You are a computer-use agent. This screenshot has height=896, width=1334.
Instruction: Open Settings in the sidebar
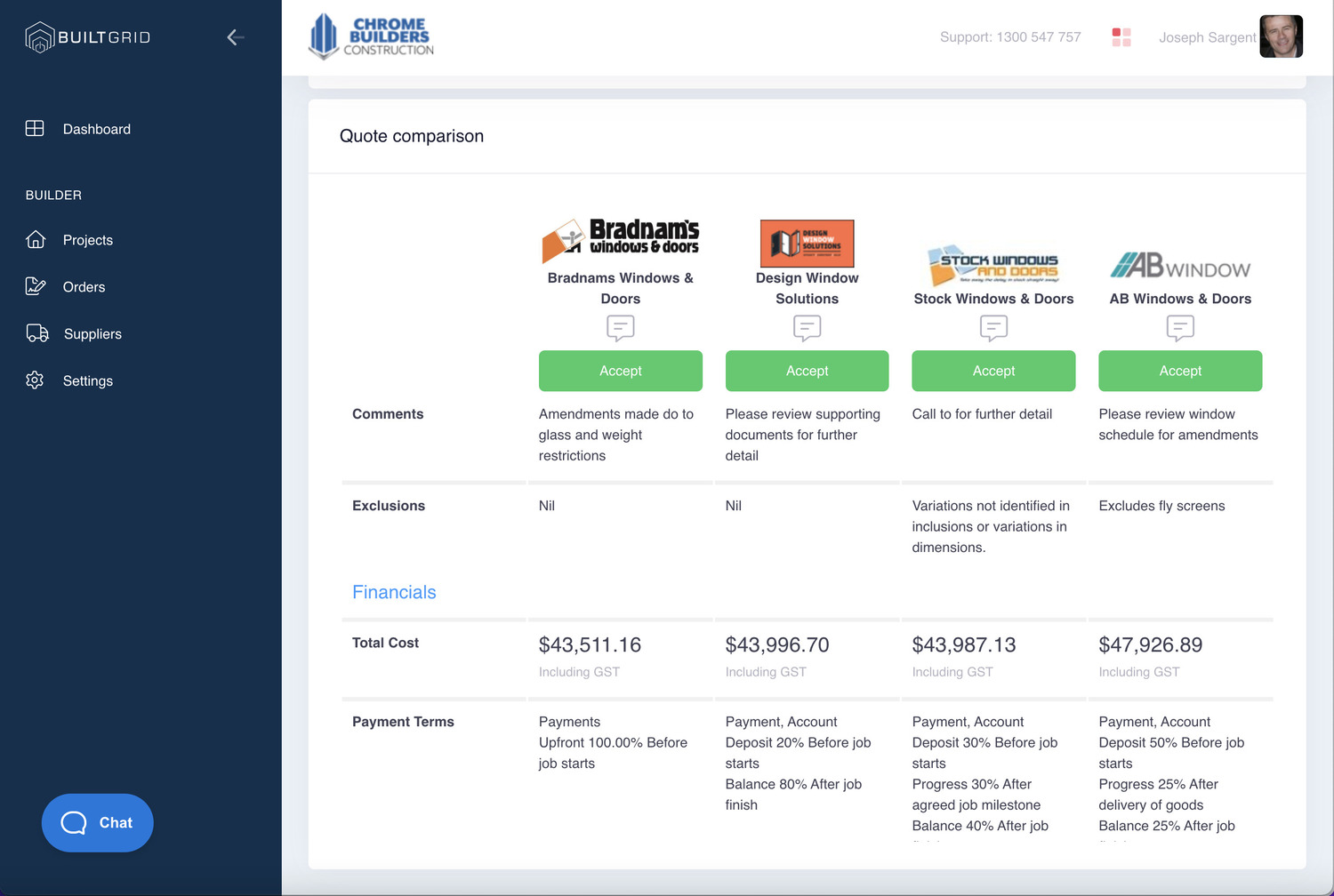[x=87, y=380]
